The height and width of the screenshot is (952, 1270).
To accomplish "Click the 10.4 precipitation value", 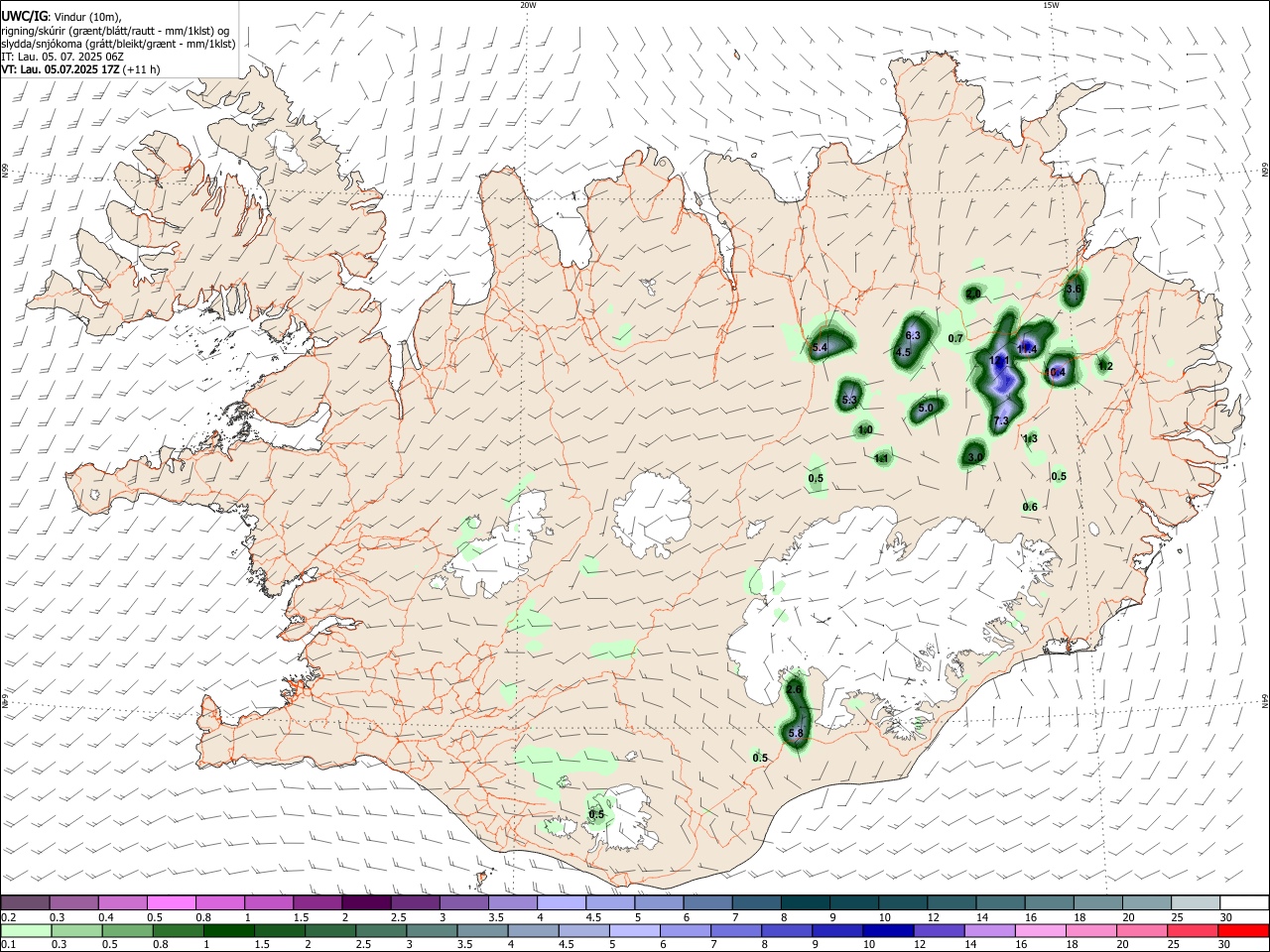I will (x=1057, y=373).
